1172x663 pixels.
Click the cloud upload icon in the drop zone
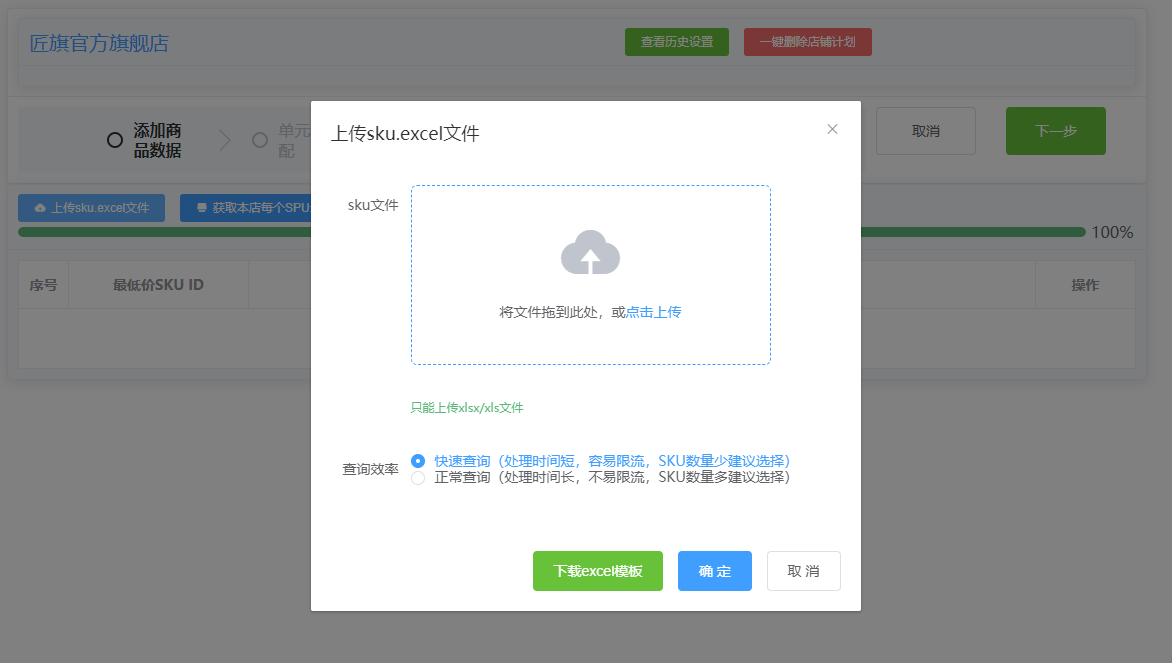click(x=590, y=253)
